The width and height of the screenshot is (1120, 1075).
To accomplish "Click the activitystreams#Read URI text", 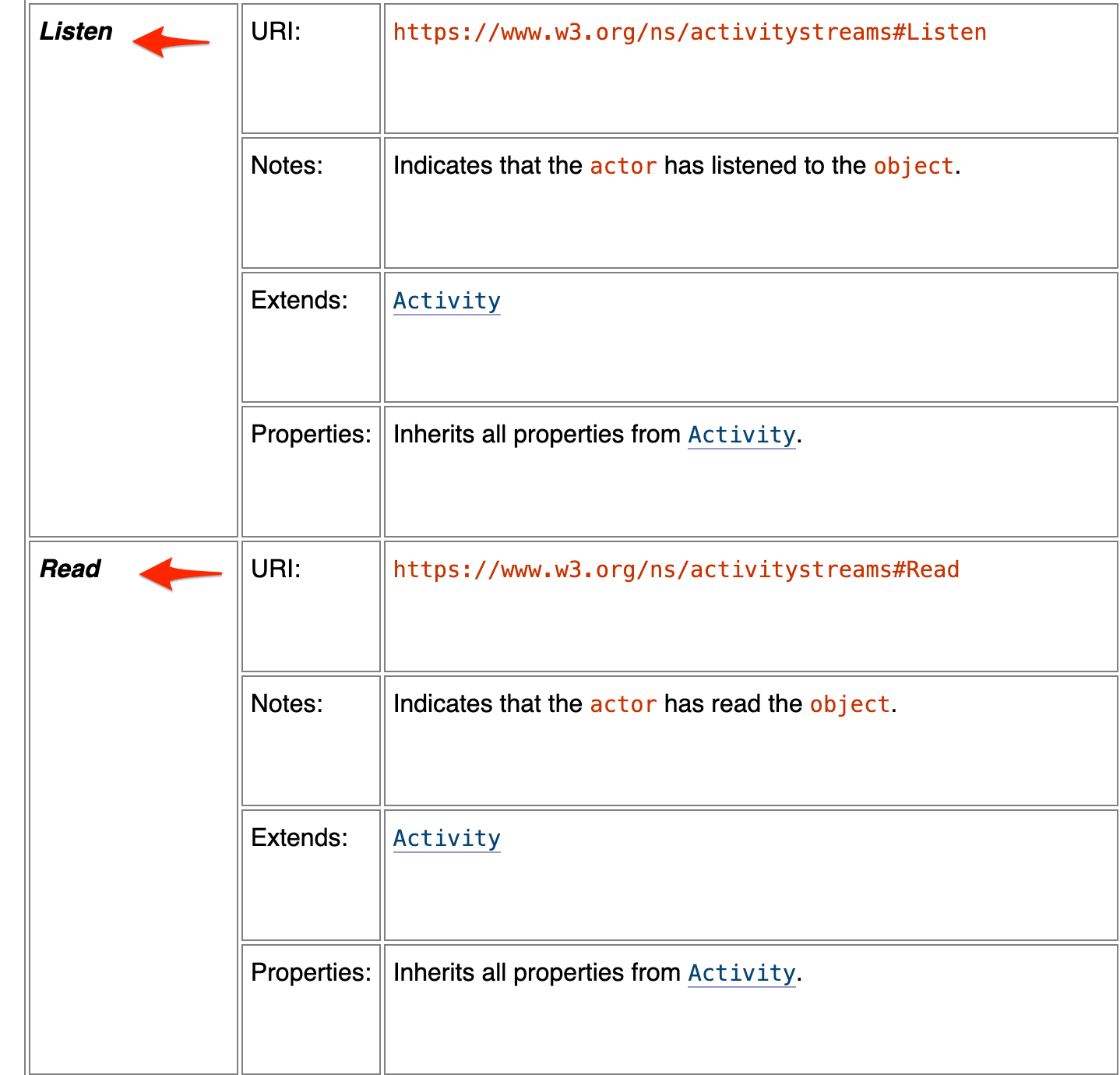I will (675, 569).
